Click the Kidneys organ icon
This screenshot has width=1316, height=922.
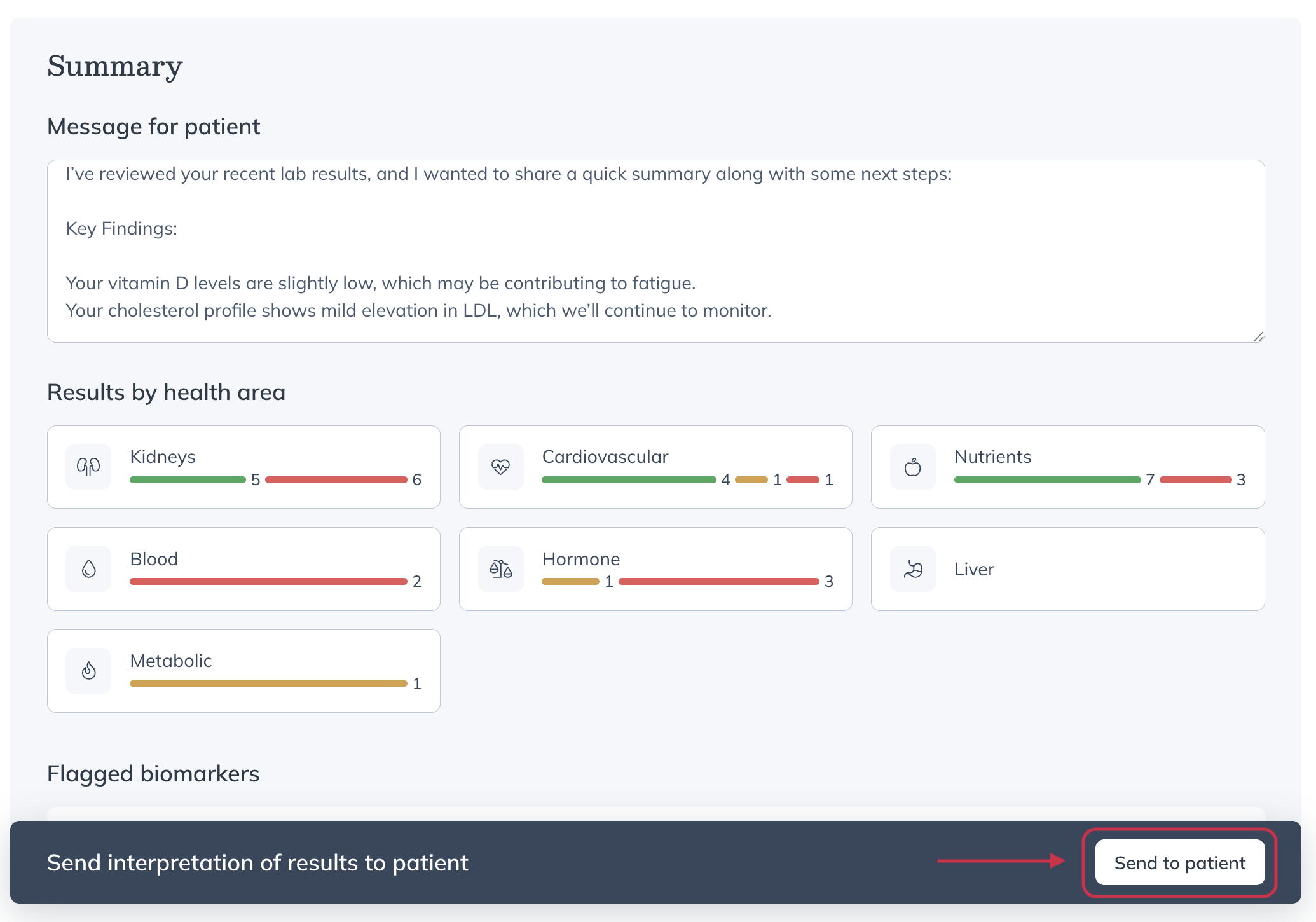[x=88, y=467]
